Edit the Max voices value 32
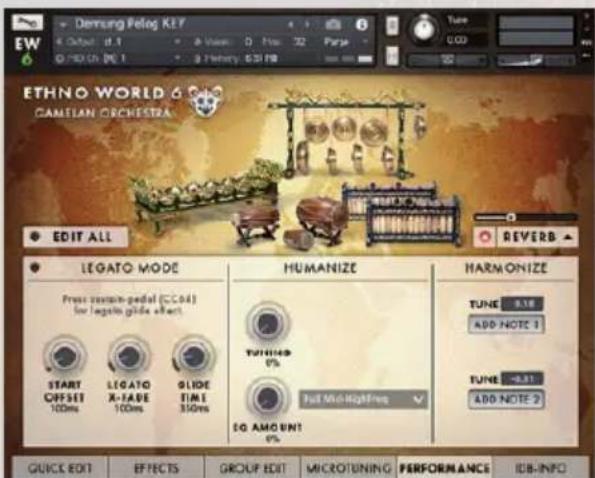The image size is (595, 478). (299, 42)
